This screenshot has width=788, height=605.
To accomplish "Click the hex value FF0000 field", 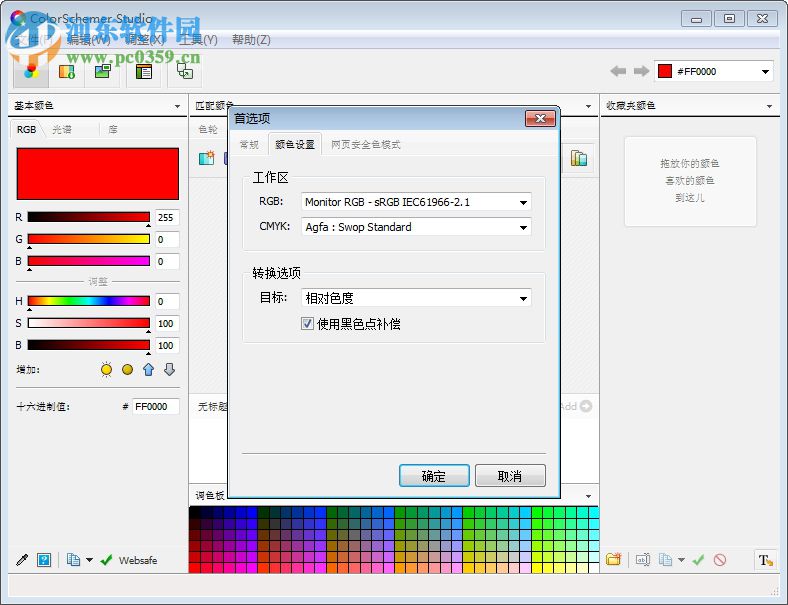I will (156, 407).
